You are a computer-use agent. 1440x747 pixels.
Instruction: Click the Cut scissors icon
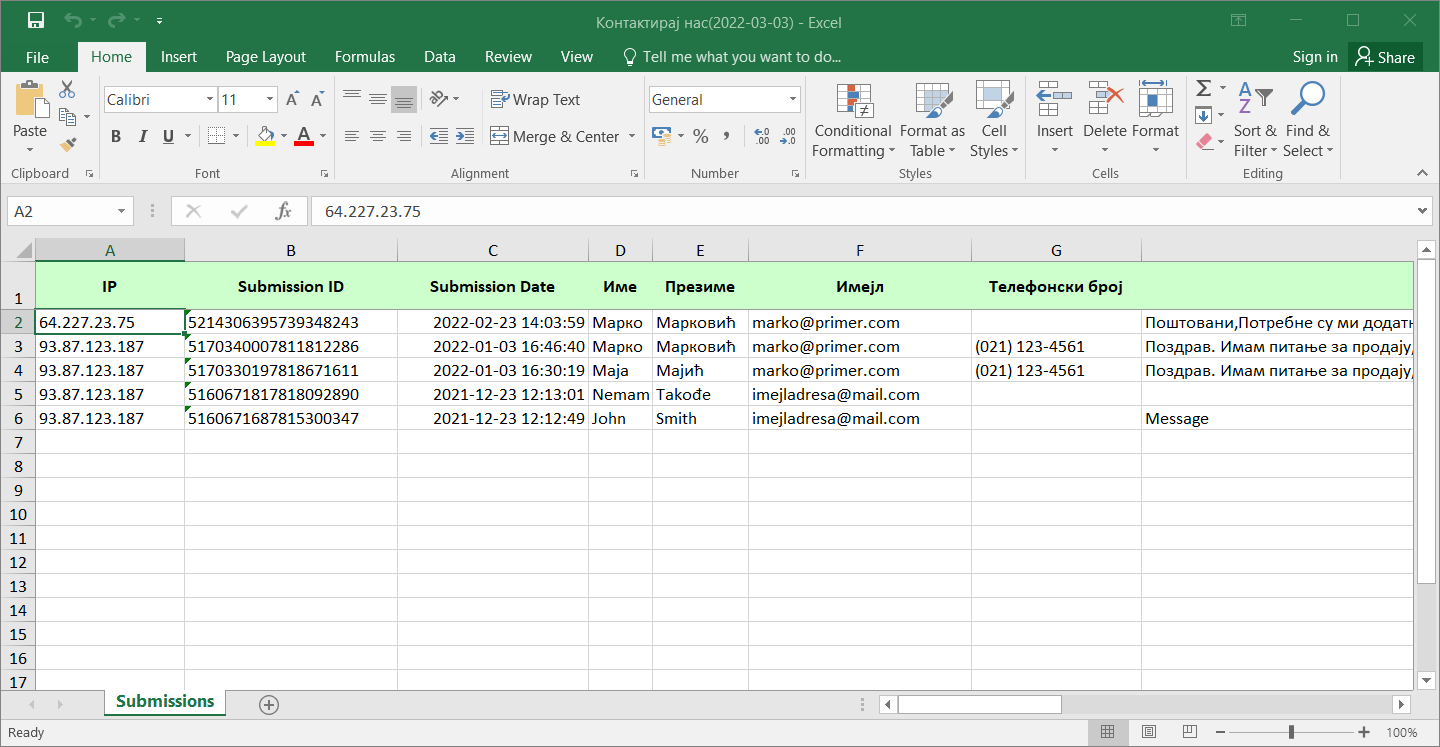(x=68, y=90)
